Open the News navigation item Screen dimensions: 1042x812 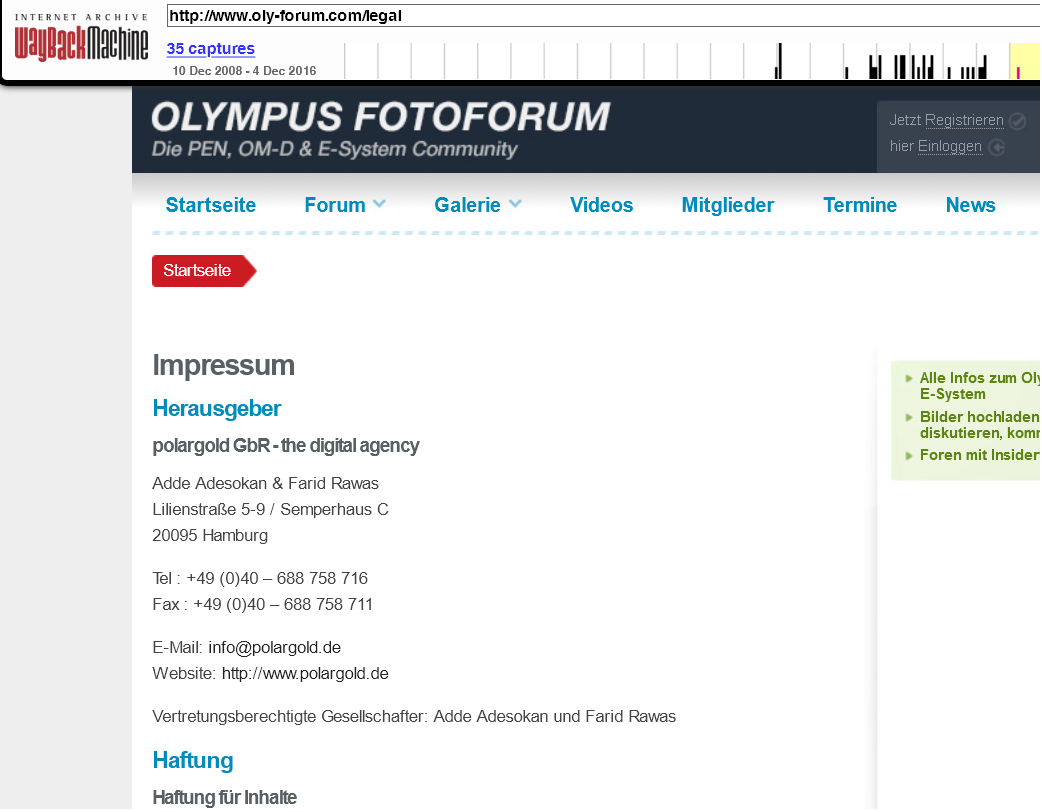[x=970, y=205]
